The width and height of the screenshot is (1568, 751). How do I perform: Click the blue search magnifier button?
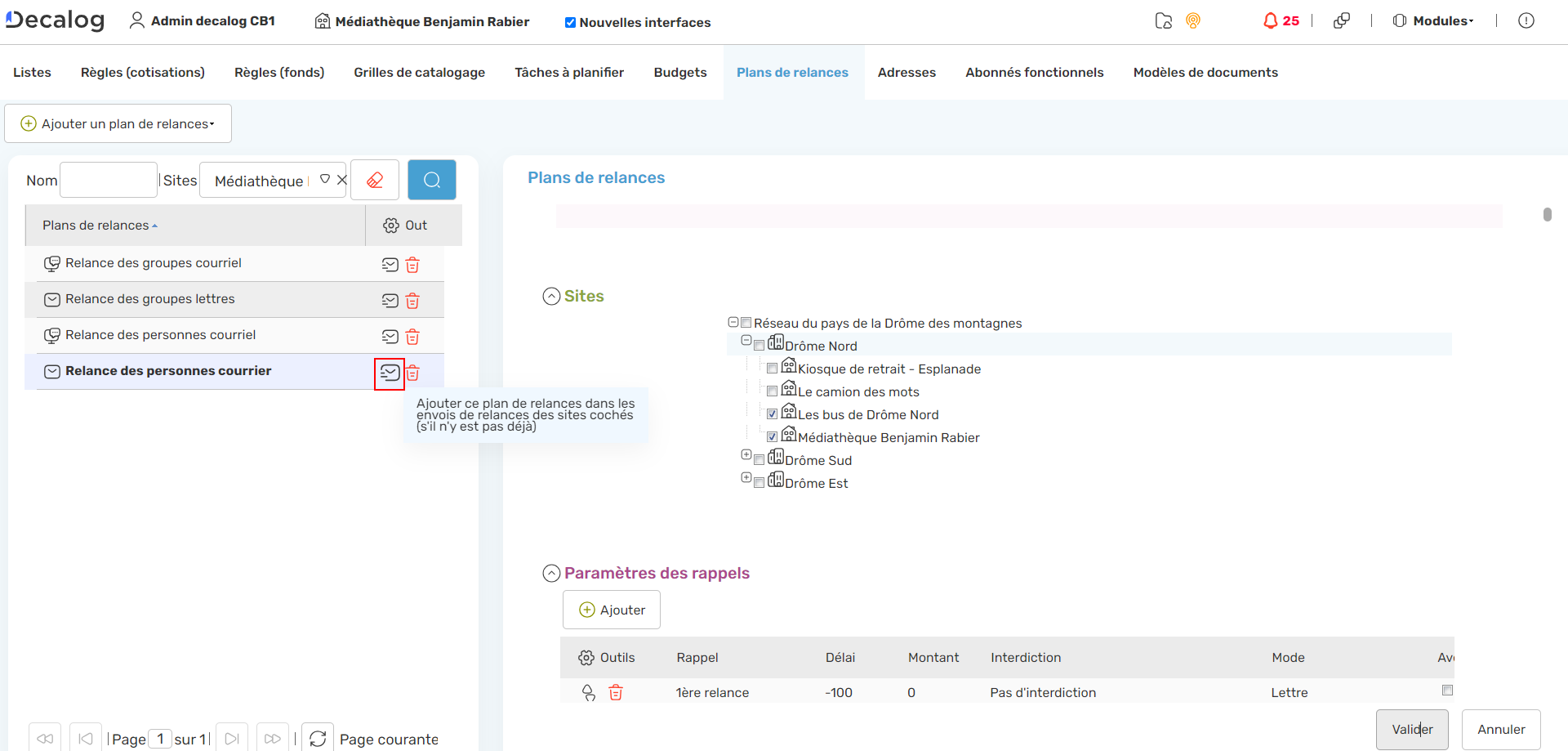pyautogui.click(x=431, y=180)
